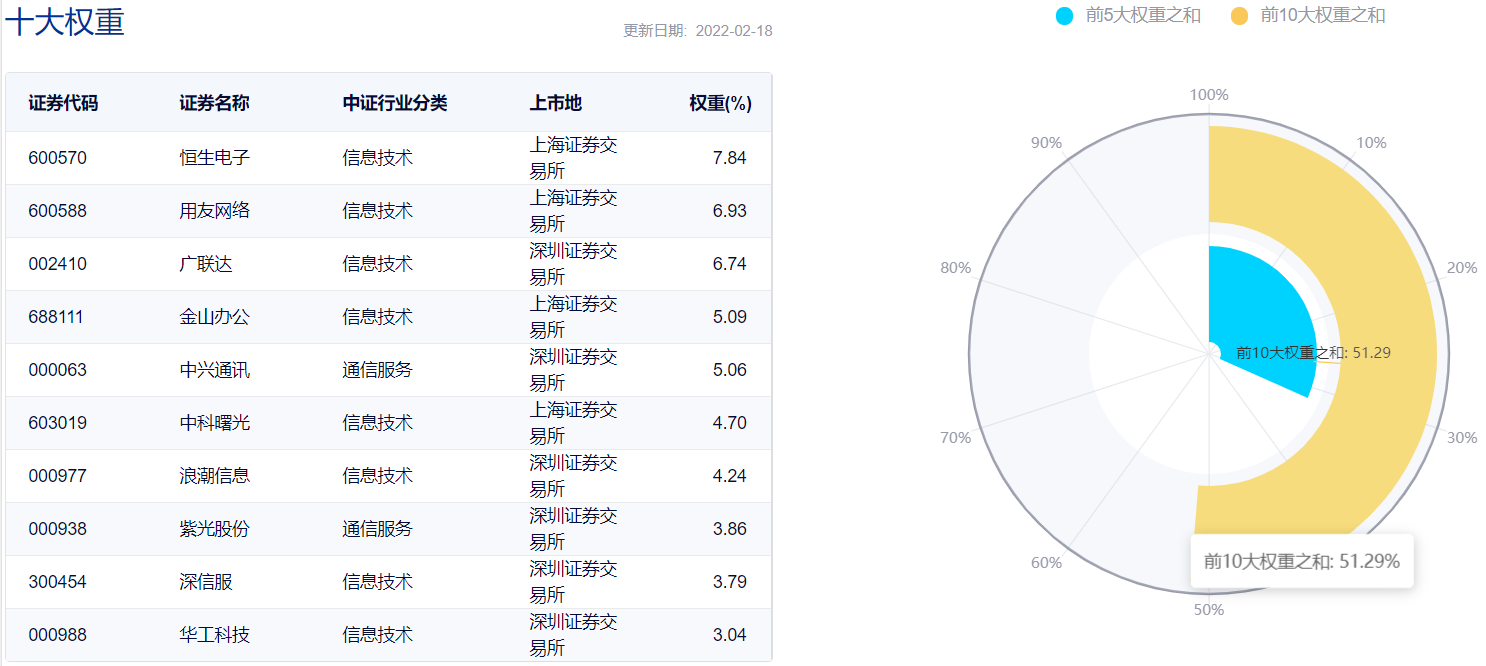
Task: Click the stock name 恒生电子
Action: pyautogui.click(x=214, y=158)
